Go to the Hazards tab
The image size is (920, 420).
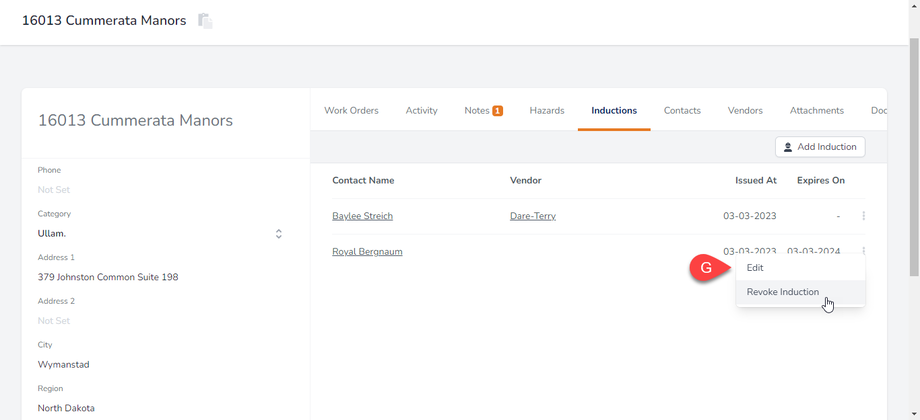[547, 111]
